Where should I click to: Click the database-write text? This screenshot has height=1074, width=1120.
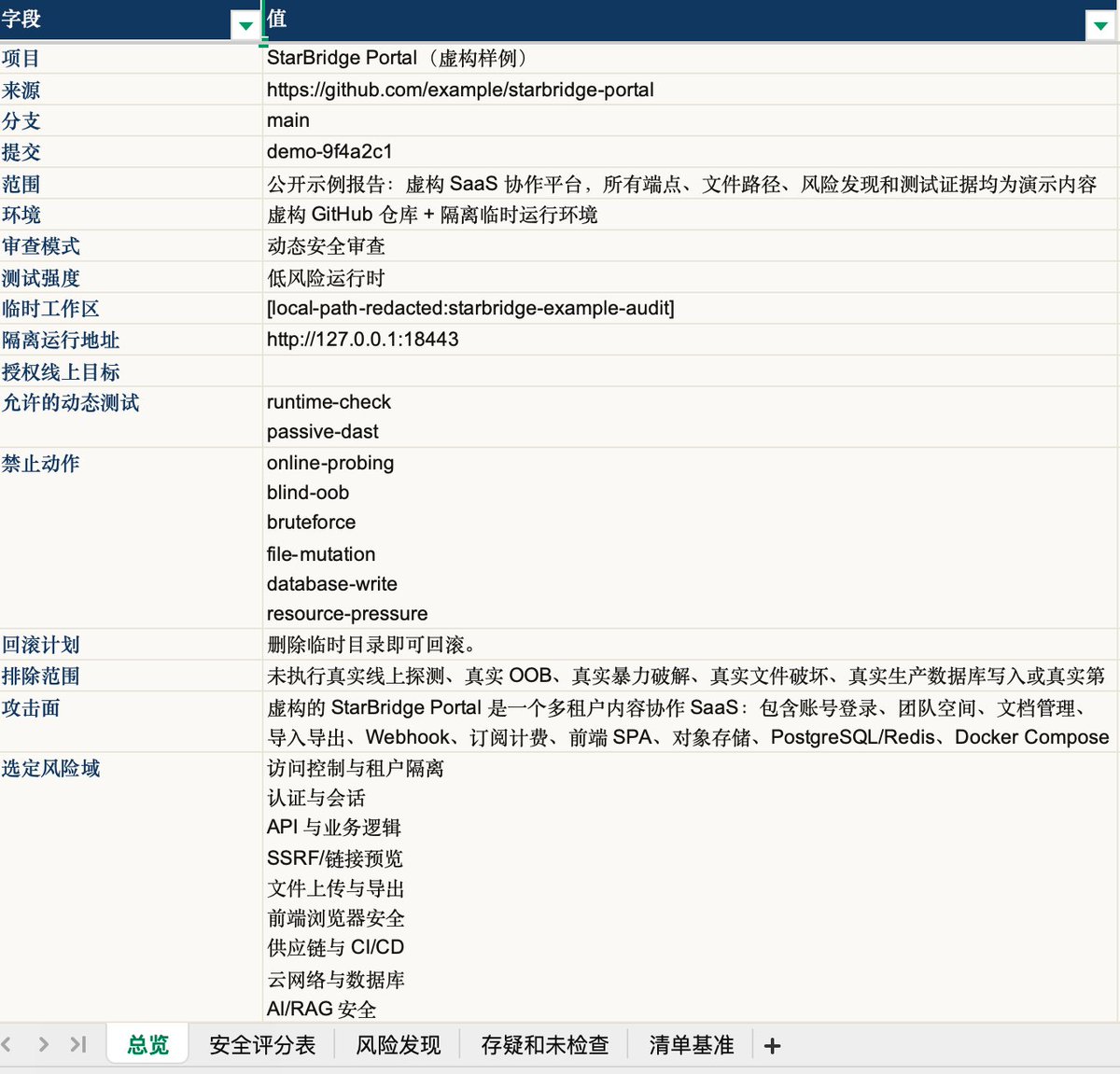point(331,584)
